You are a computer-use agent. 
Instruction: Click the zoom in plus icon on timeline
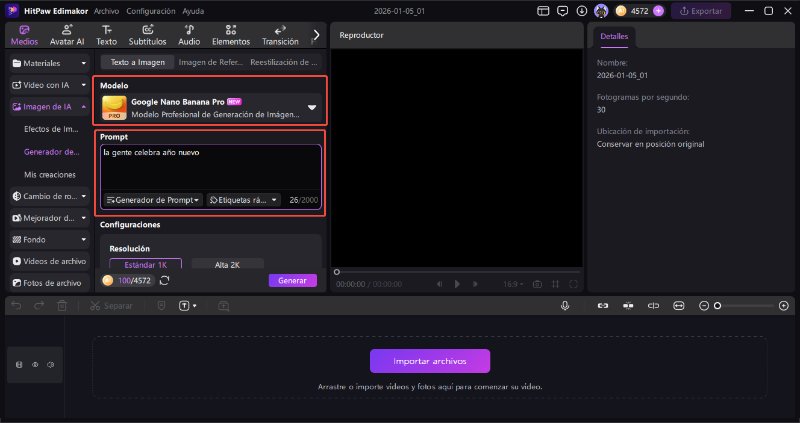tap(783, 305)
